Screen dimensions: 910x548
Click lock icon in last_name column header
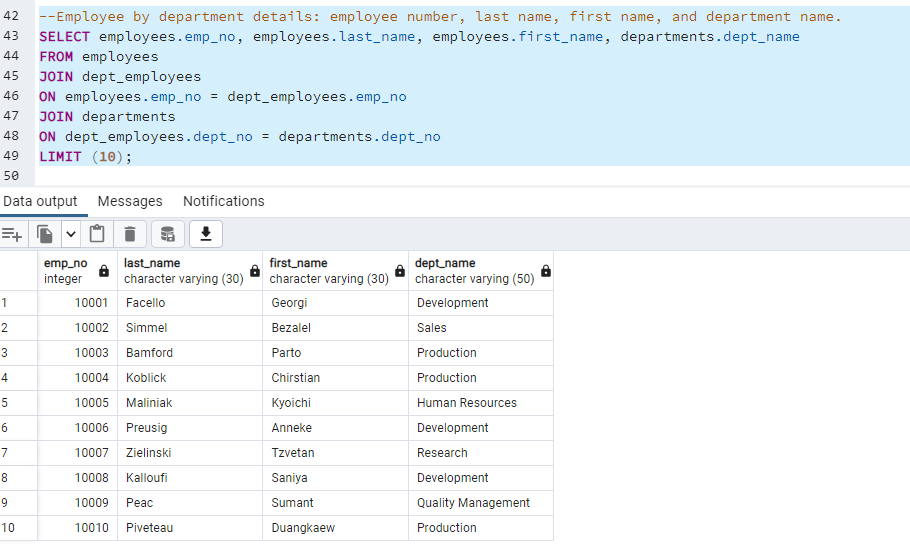coord(255,271)
